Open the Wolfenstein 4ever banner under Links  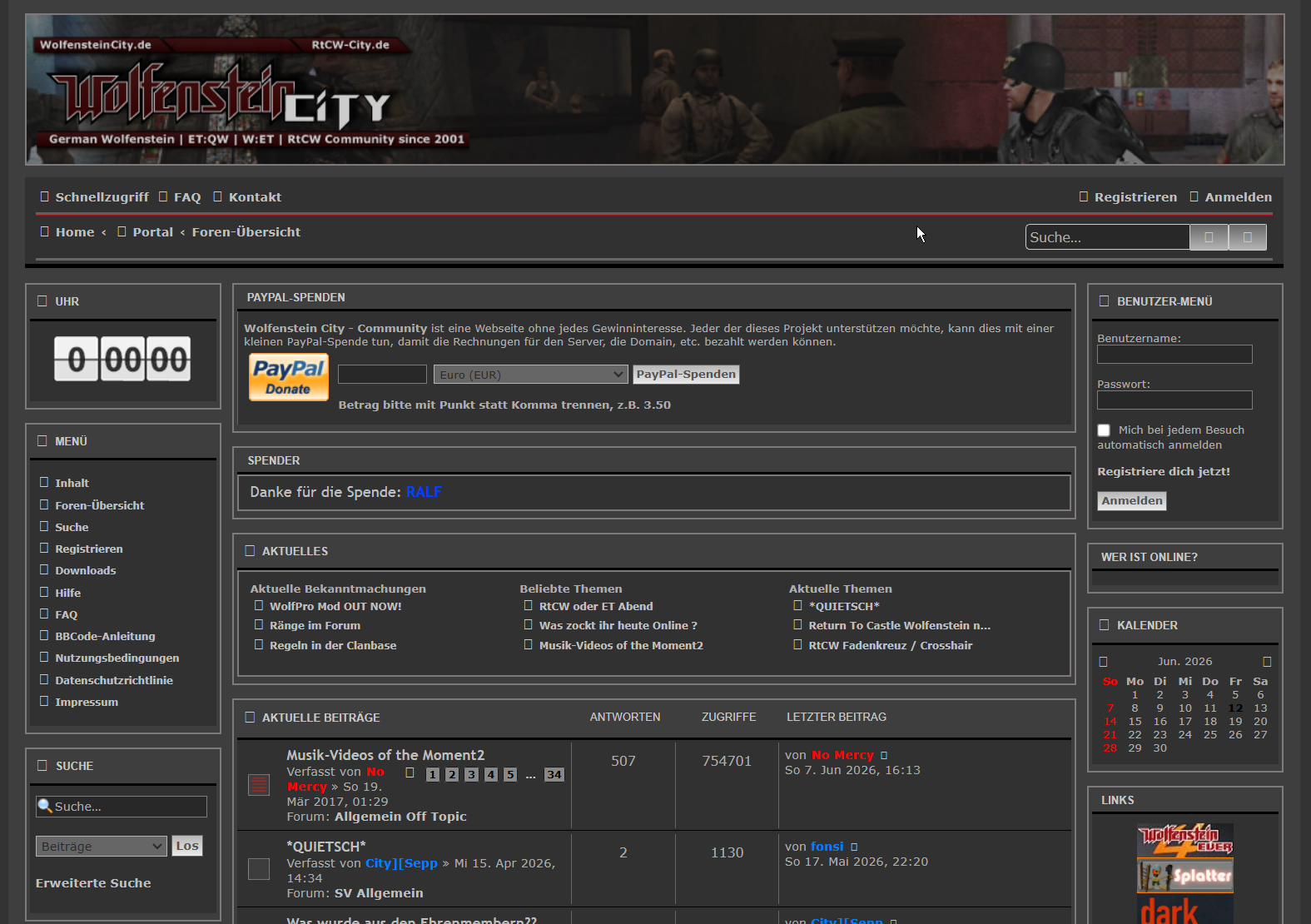(x=1185, y=840)
